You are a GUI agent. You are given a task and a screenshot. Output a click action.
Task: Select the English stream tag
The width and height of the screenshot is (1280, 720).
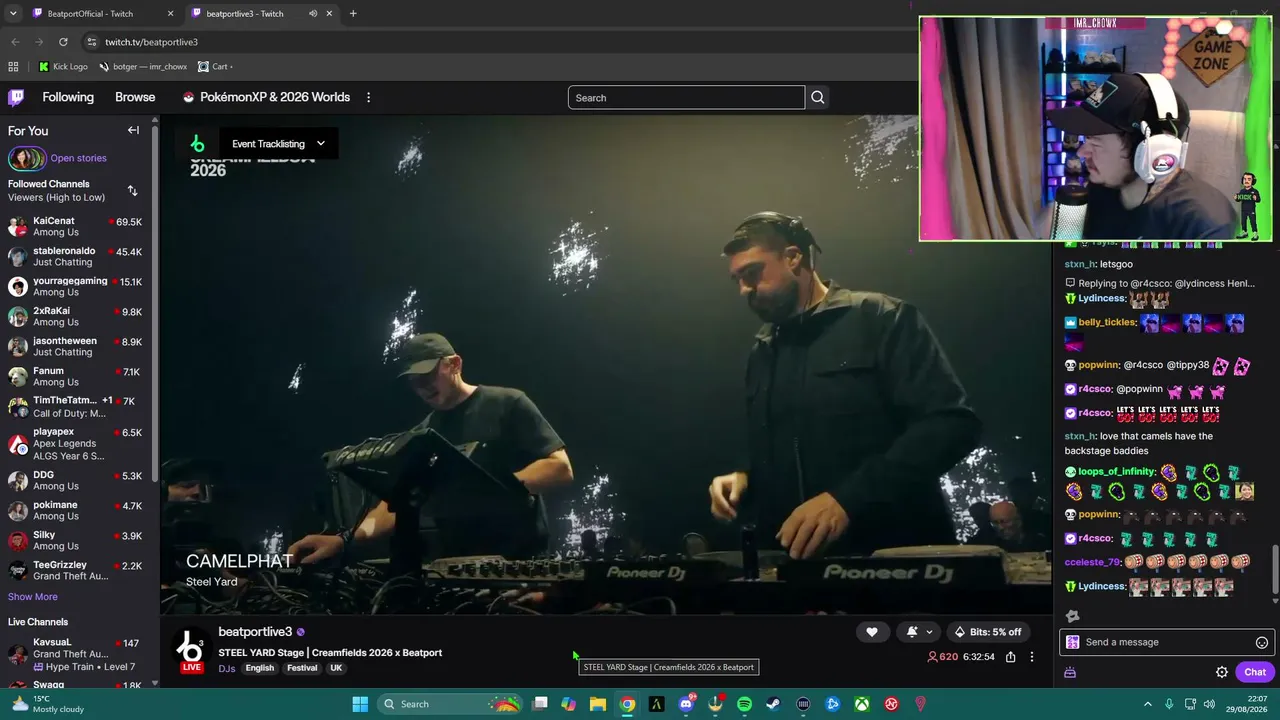click(x=260, y=668)
